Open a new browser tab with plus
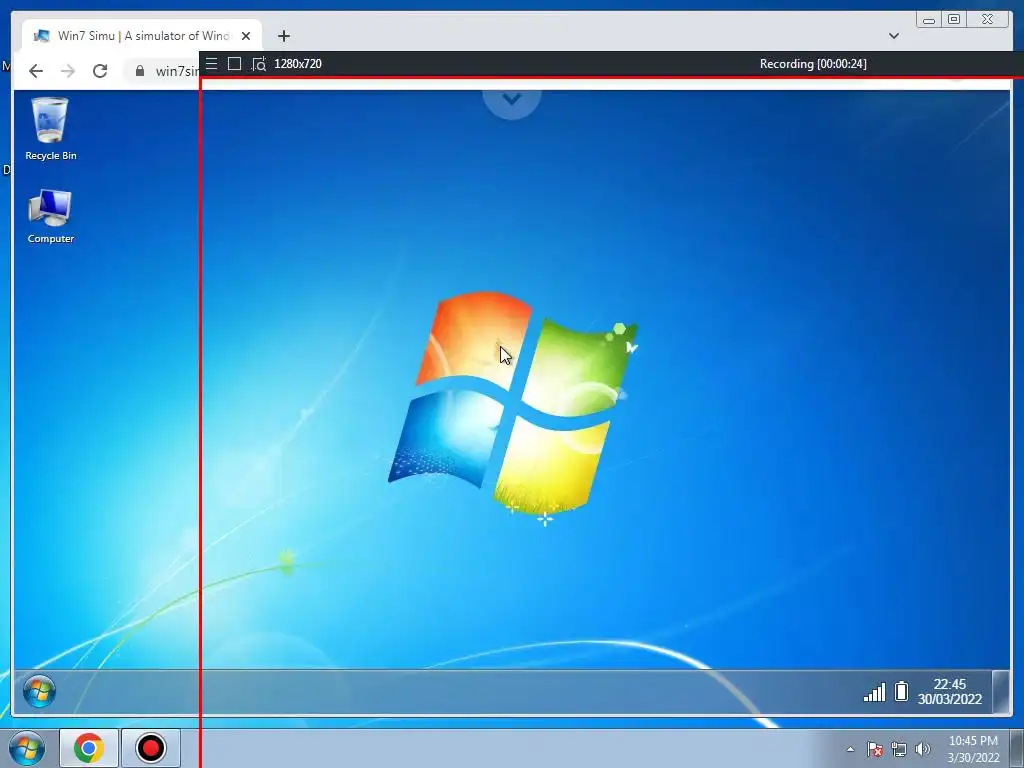The height and width of the screenshot is (768, 1024). tap(283, 36)
